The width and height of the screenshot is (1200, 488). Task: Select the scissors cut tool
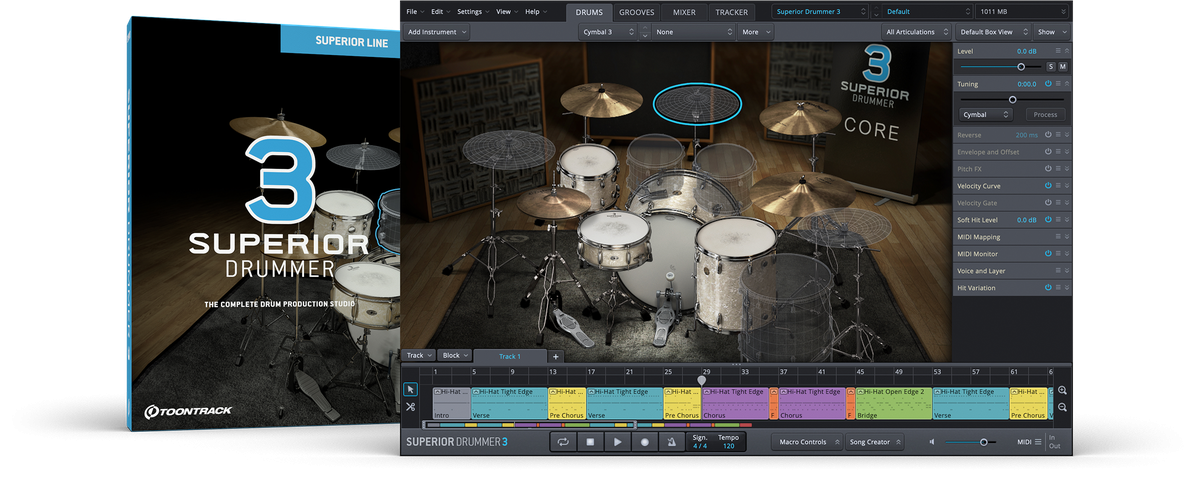[x=410, y=407]
